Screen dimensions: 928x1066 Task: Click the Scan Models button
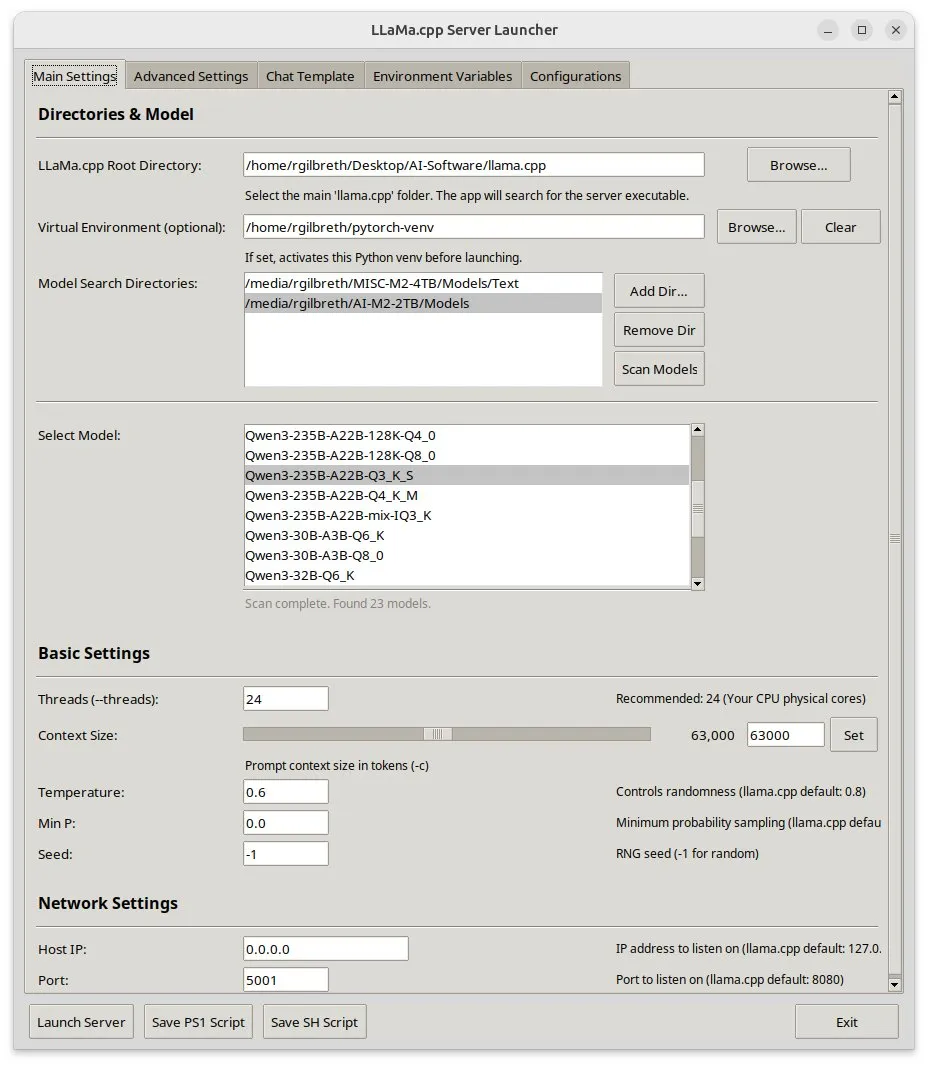point(659,369)
